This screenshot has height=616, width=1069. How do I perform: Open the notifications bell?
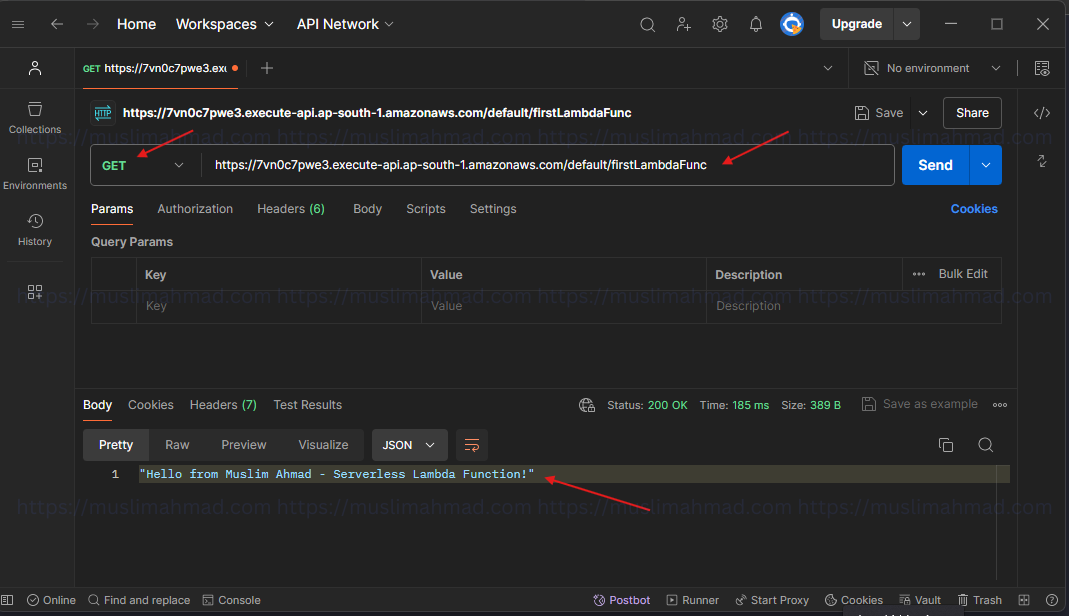(x=755, y=23)
